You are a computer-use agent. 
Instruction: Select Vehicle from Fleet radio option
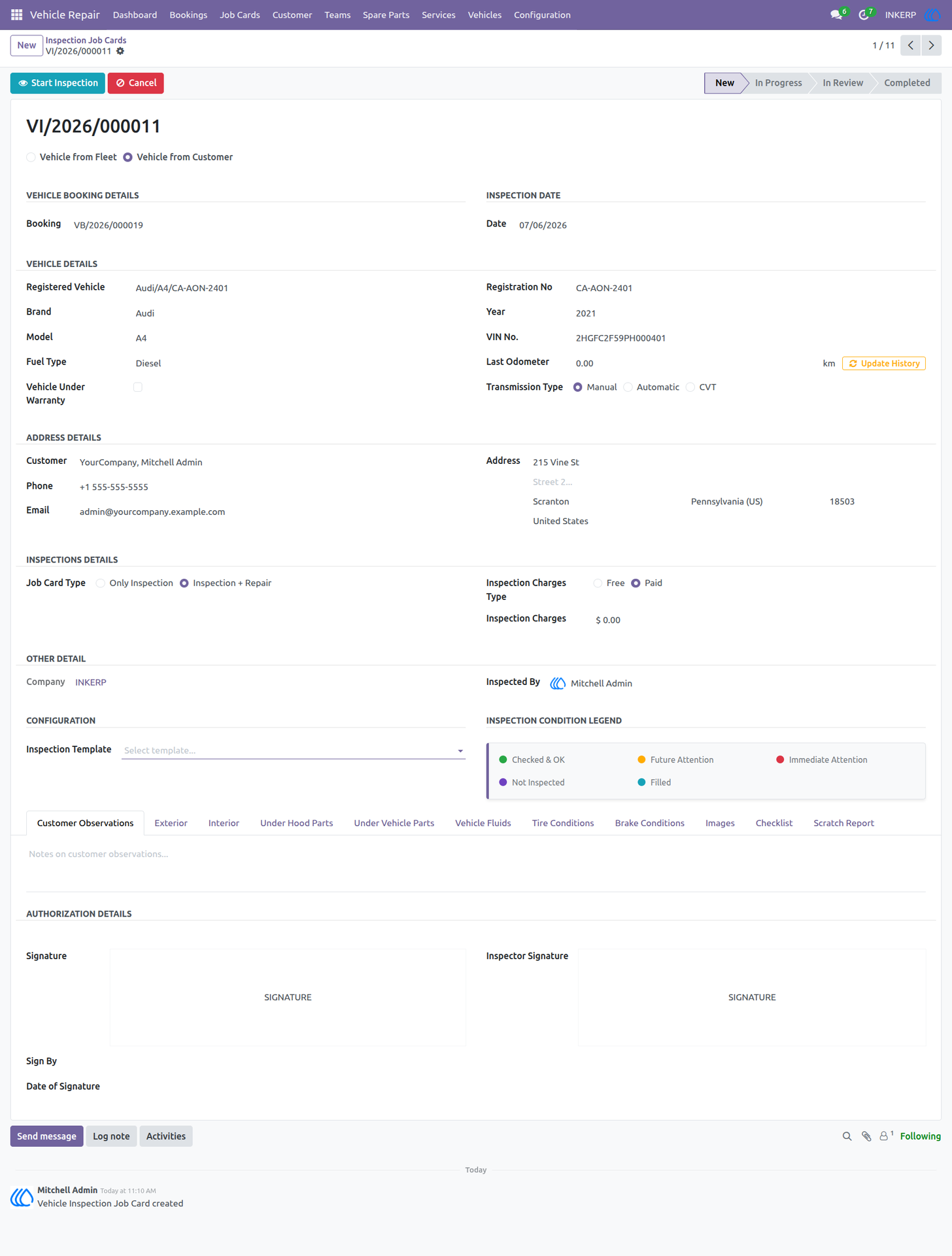pyautogui.click(x=31, y=157)
